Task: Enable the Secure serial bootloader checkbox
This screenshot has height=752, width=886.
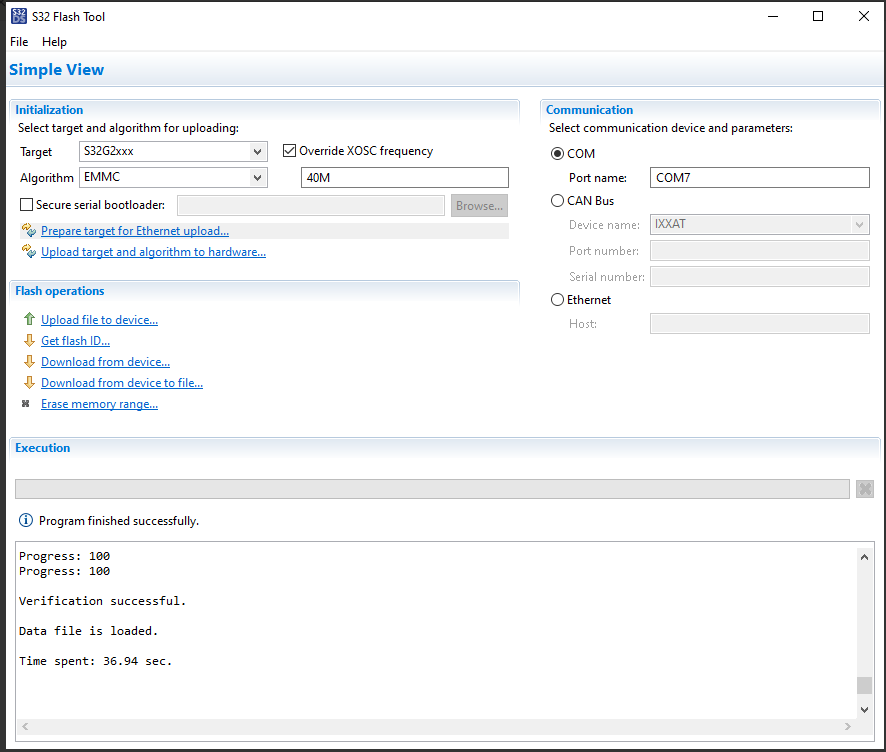Action: tap(27, 205)
